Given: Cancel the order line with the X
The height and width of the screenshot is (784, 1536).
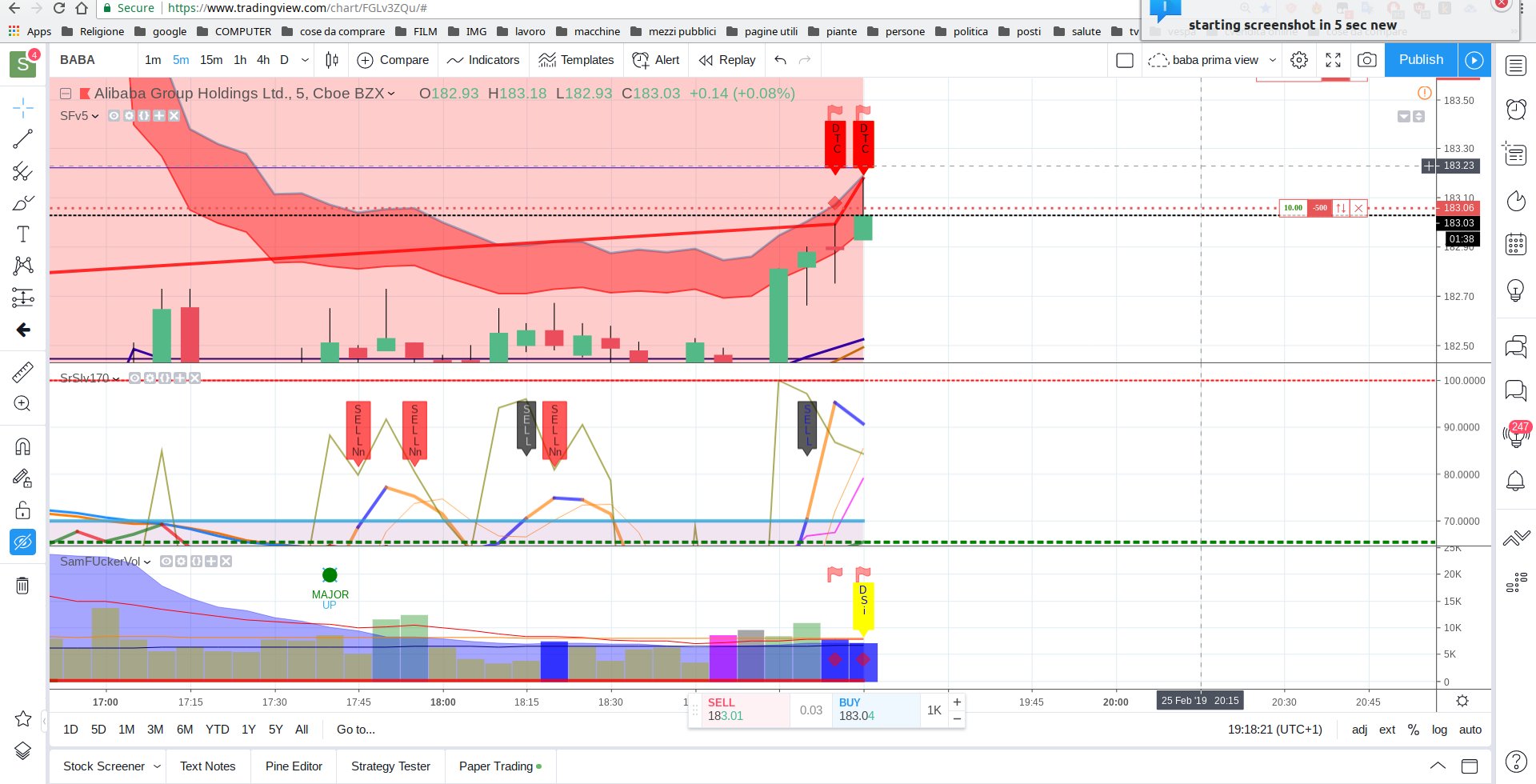Looking at the screenshot, I should (x=1358, y=208).
